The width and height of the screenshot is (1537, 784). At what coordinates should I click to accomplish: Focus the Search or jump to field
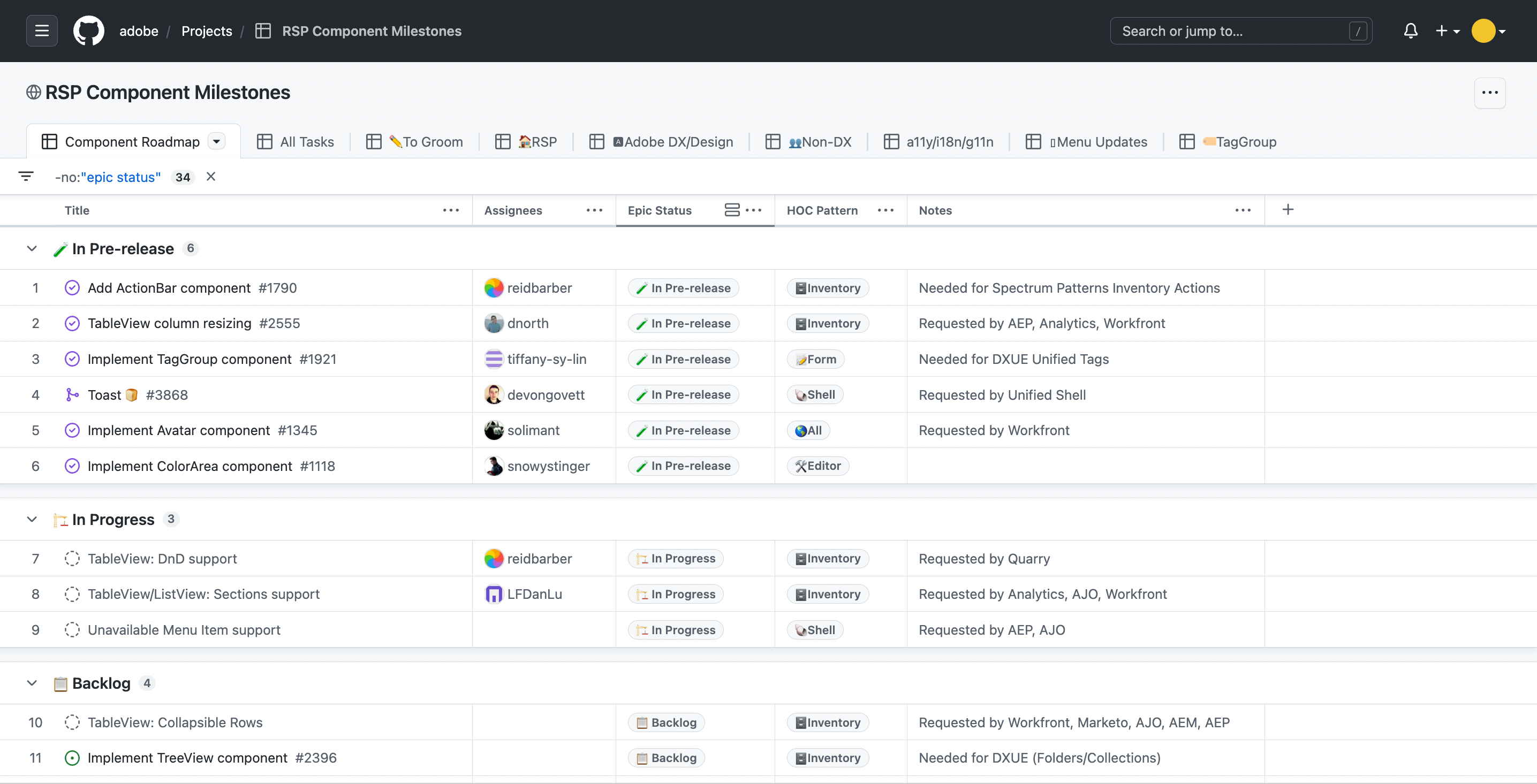point(1240,31)
